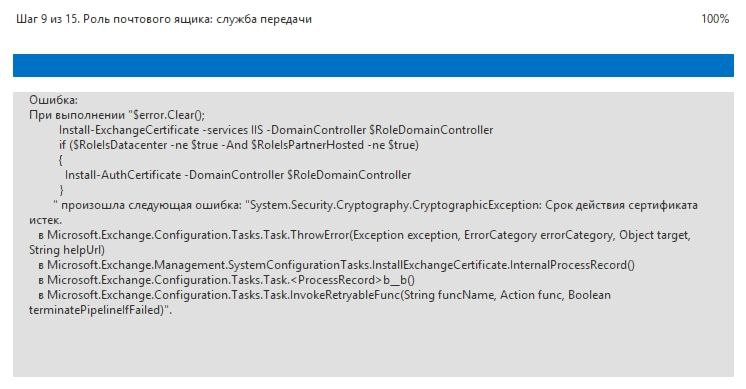Click the word 'истек.' in error text
Image resolution: width=746 pixels, height=389 pixels.
(x=45, y=220)
